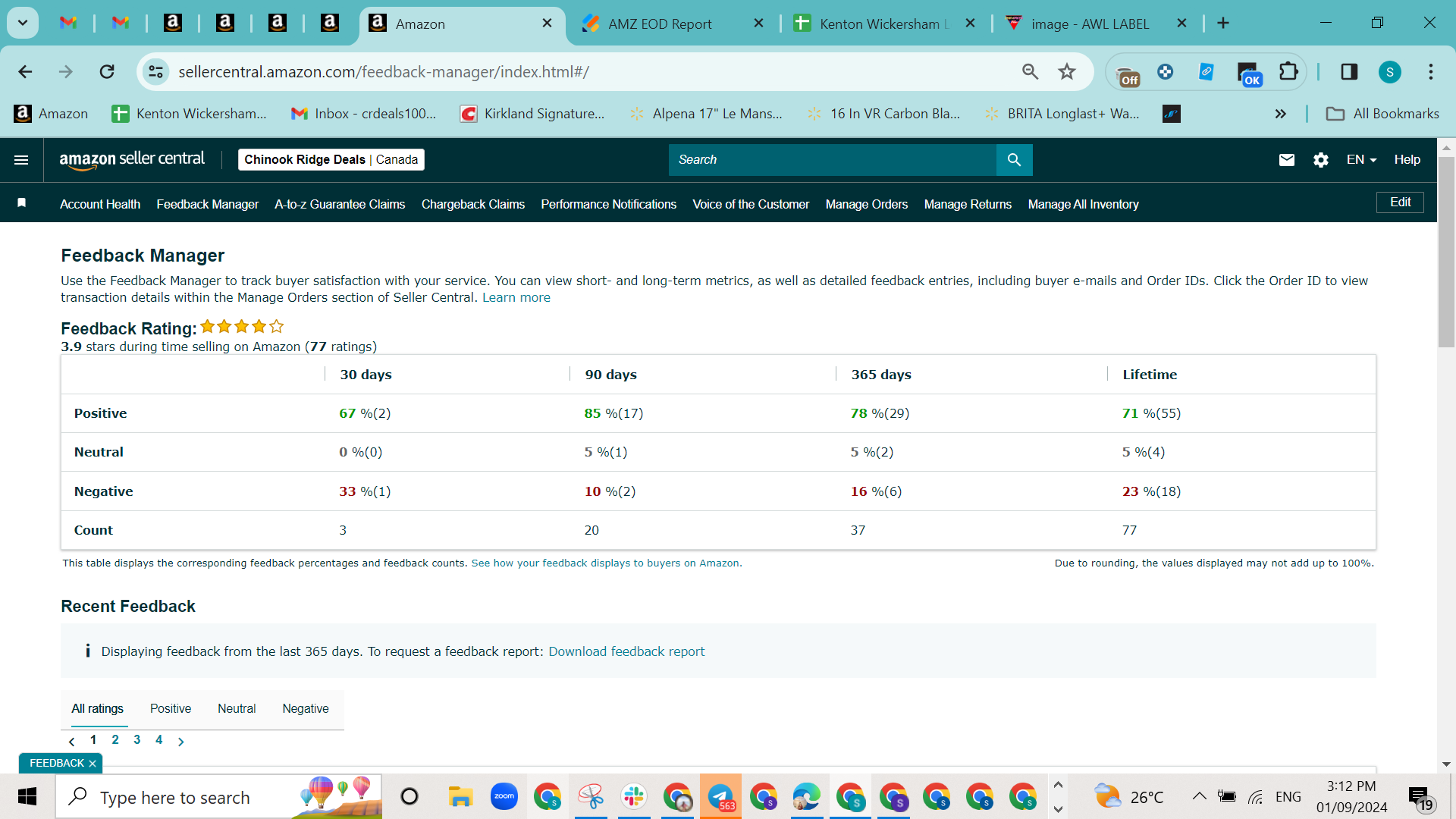Open the All Bookmarks folder

coord(1382,114)
